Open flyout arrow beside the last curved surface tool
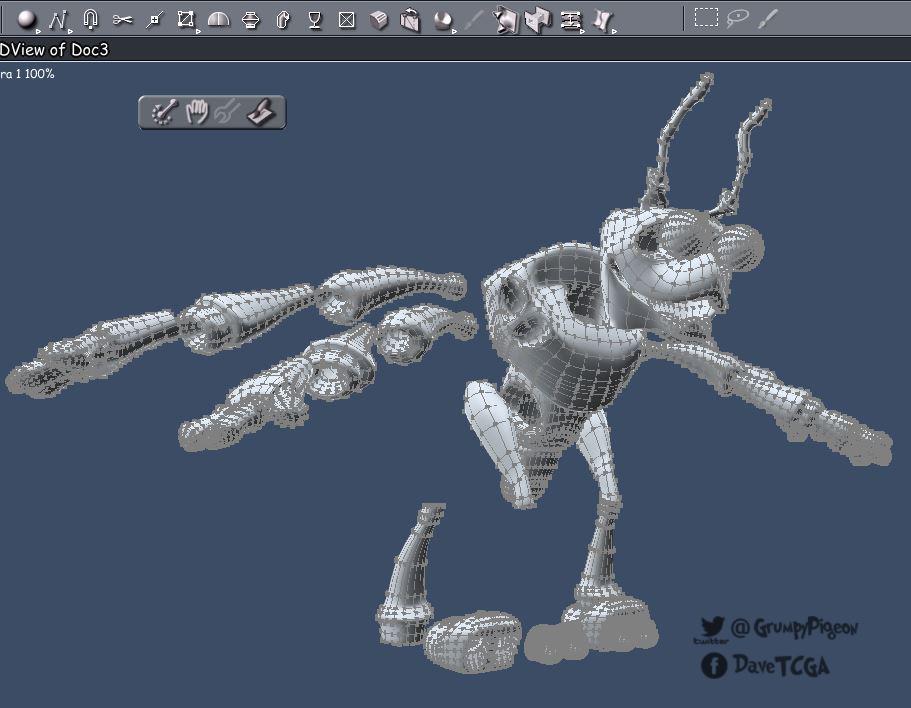This screenshot has height=708, width=911. [614, 31]
